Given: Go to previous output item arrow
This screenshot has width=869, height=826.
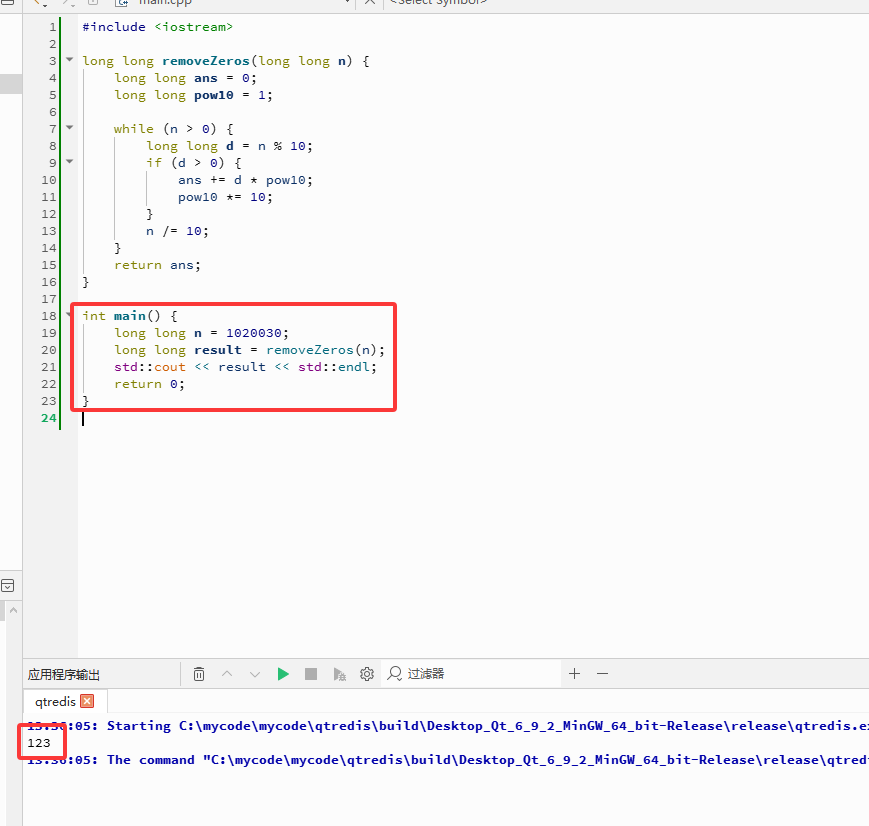Looking at the screenshot, I should pos(227,674).
